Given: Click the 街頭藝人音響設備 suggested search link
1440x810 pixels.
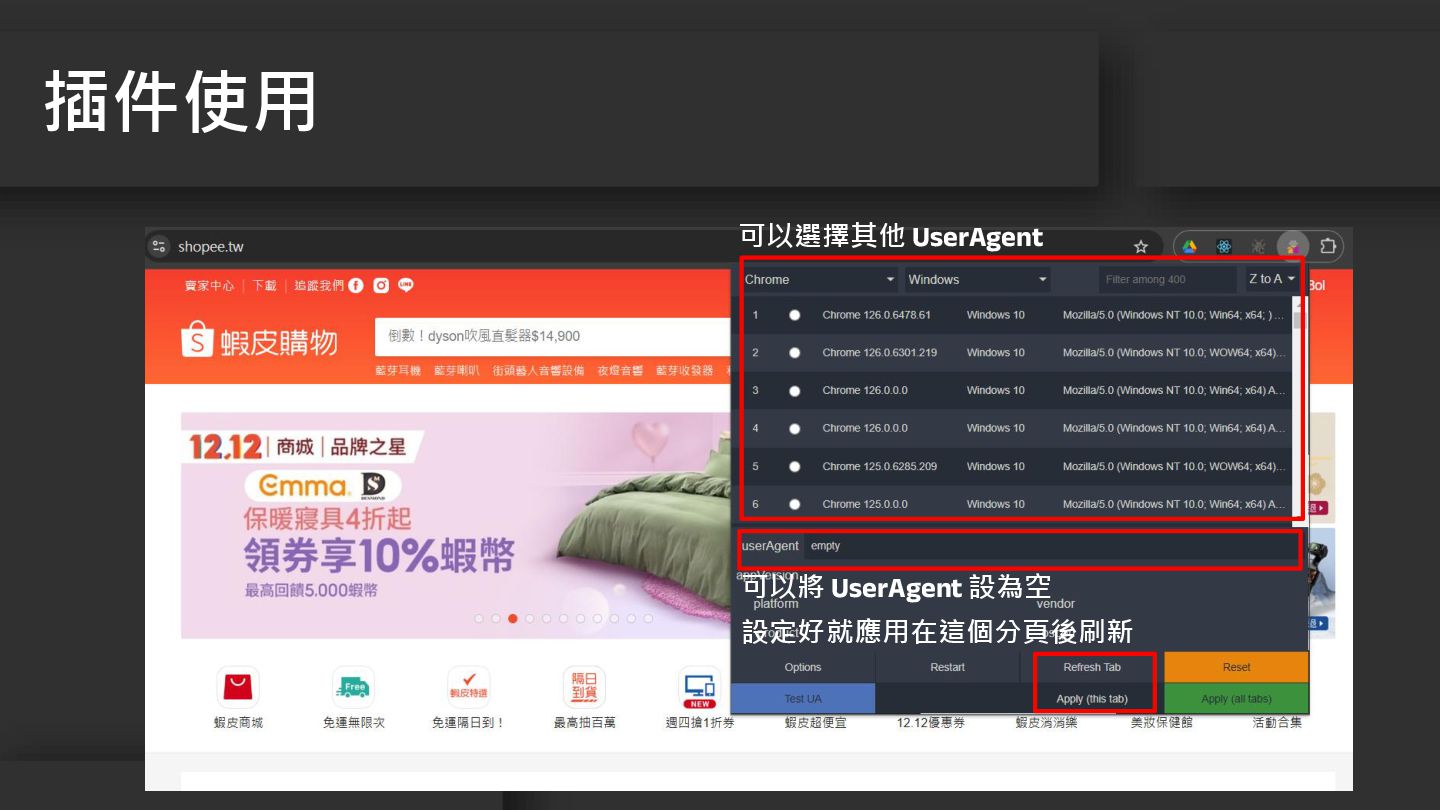Looking at the screenshot, I should (x=538, y=371).
